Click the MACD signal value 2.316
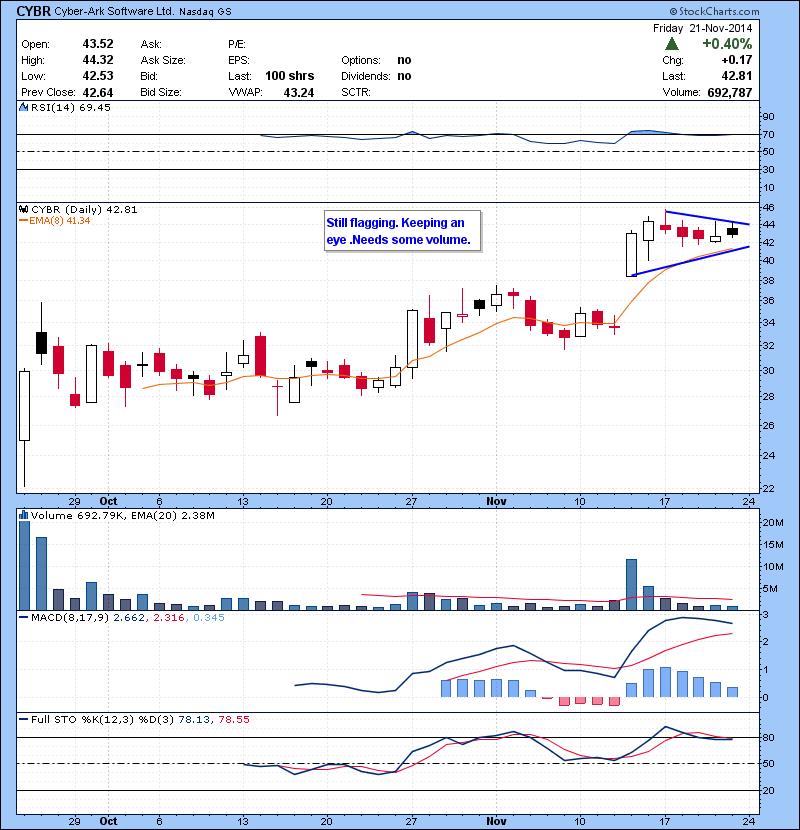Image resolution: width=800 pixels, height=830 pixels. pyautogui.click(x=169, y=617)
